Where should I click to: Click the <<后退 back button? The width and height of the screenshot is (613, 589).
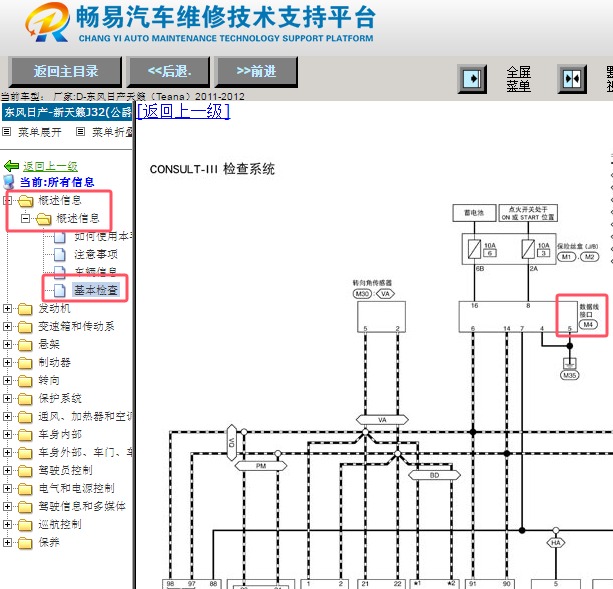click(168, 72)
